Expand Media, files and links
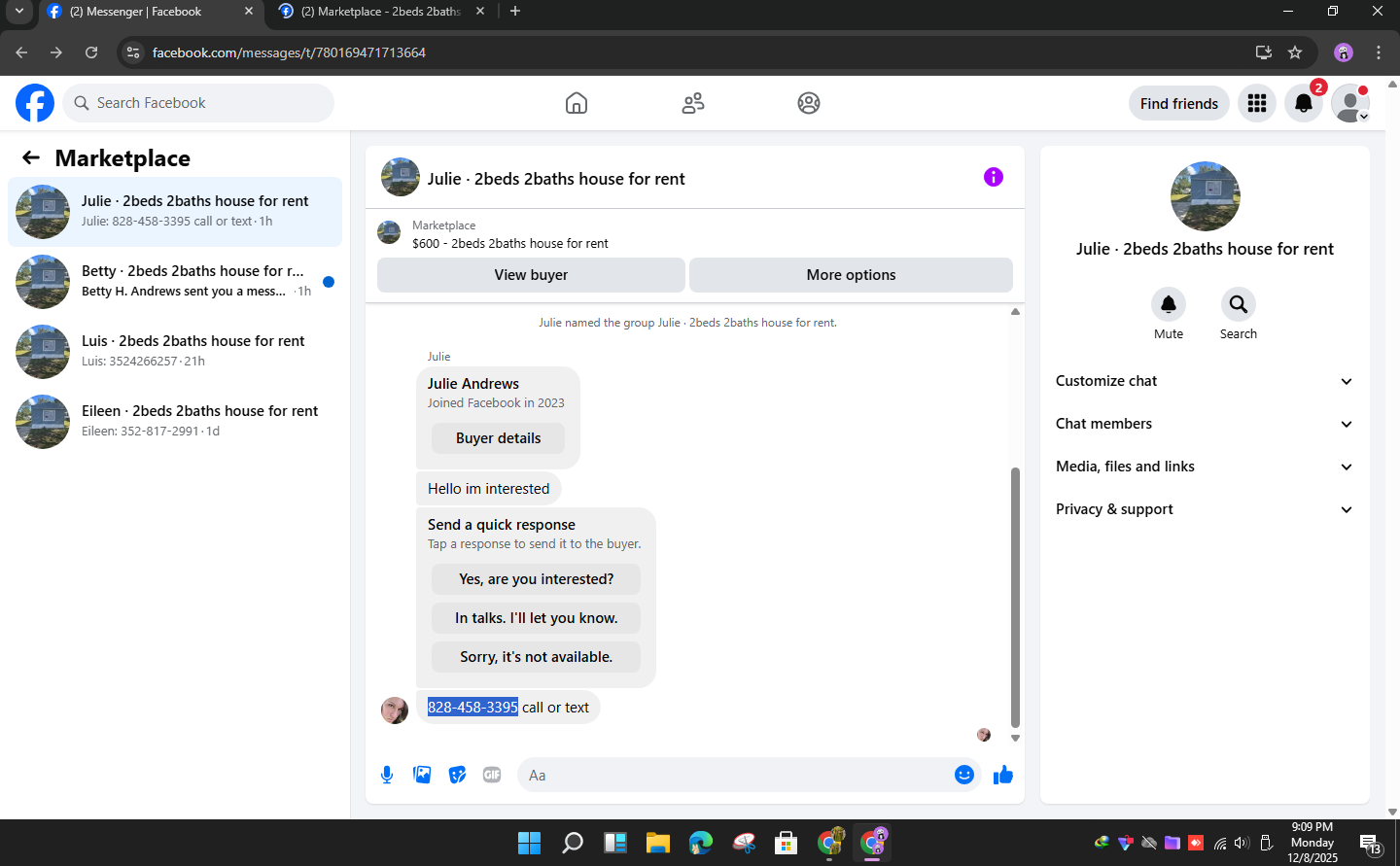The width and height of the screenshot is (1400, 866). (1205, 467)
